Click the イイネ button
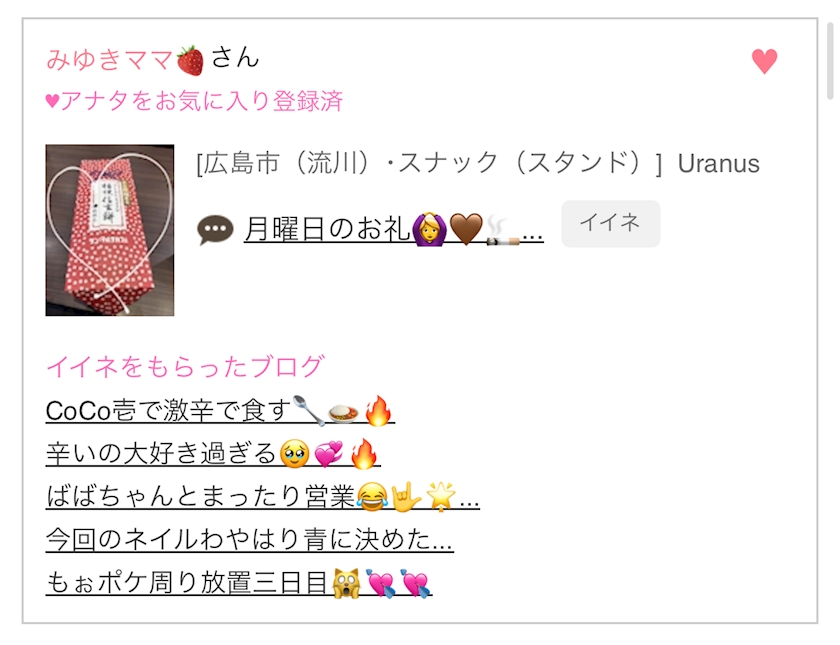Image resolution: width=840 pixels, height=645 pixels. pyautogui.click(x=611, y=223)
